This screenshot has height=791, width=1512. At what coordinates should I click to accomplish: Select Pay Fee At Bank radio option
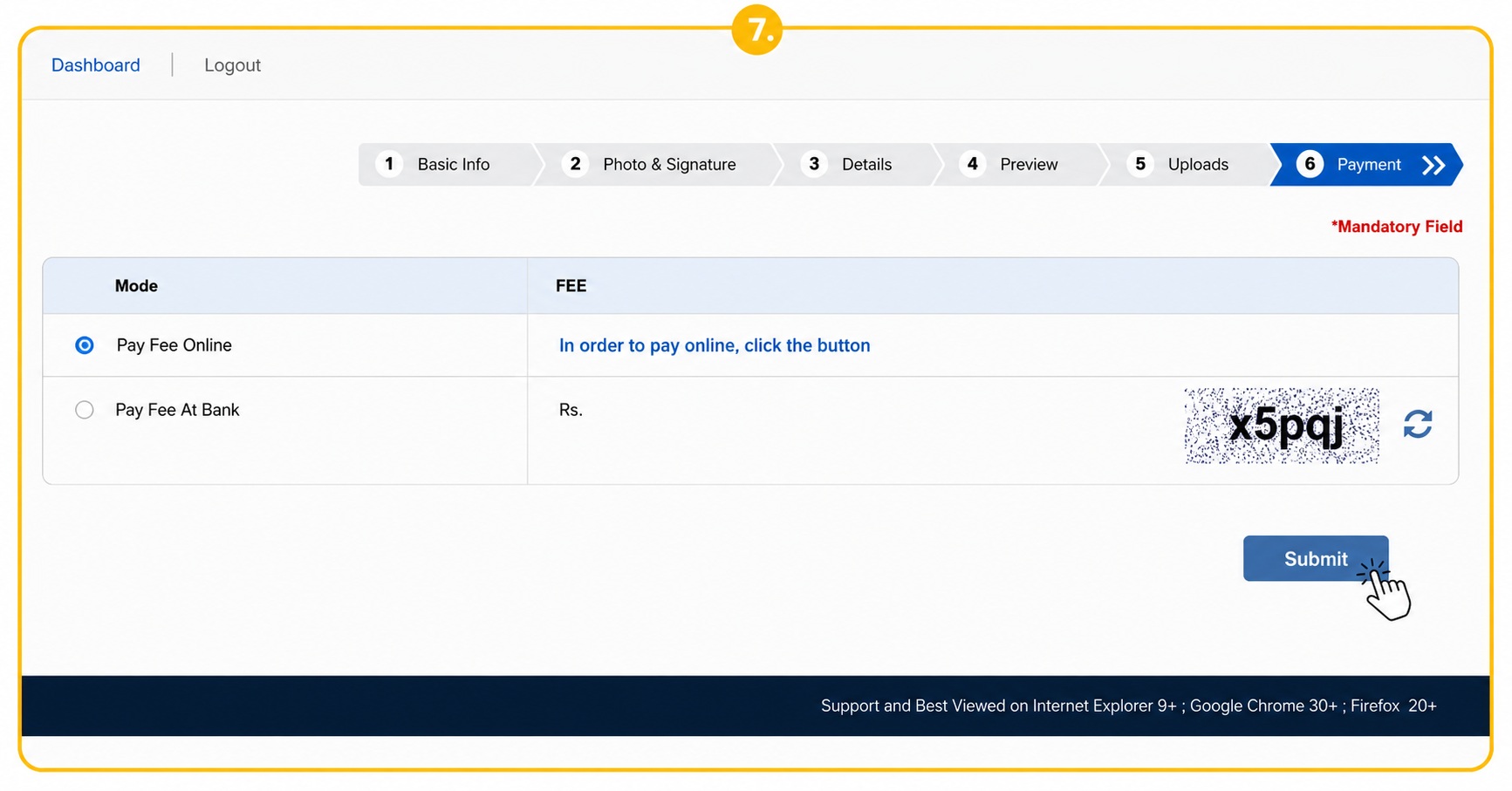coord(85,410)
